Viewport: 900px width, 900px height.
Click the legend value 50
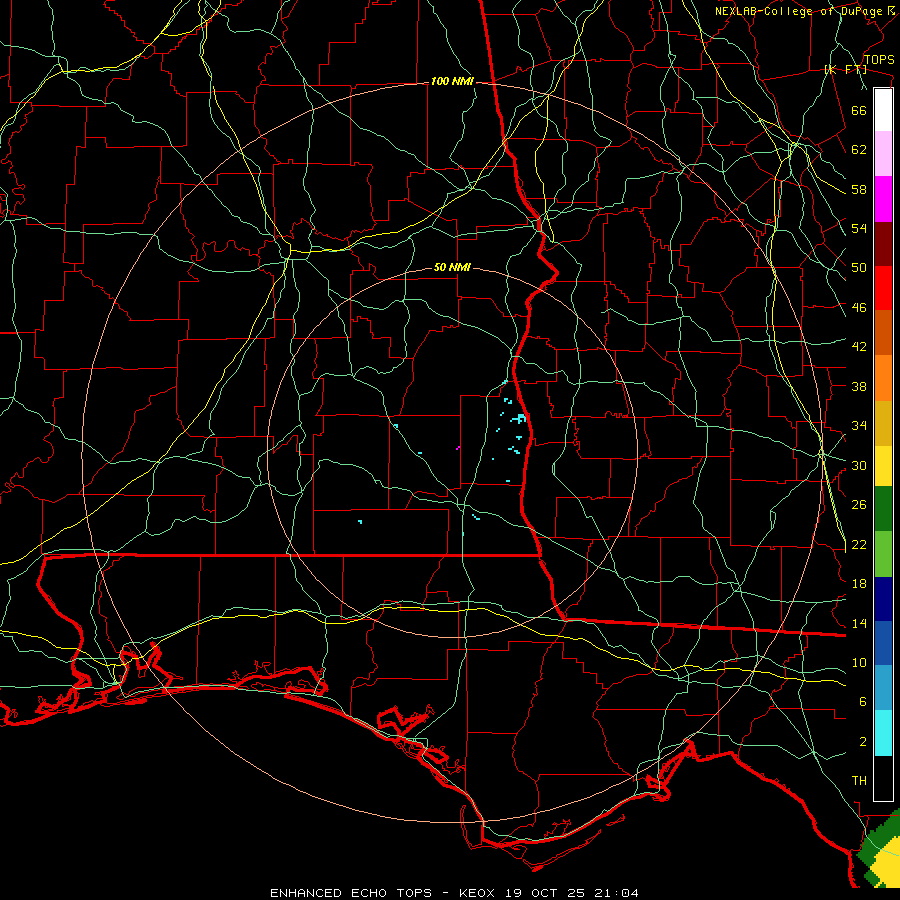pos(859,268)
